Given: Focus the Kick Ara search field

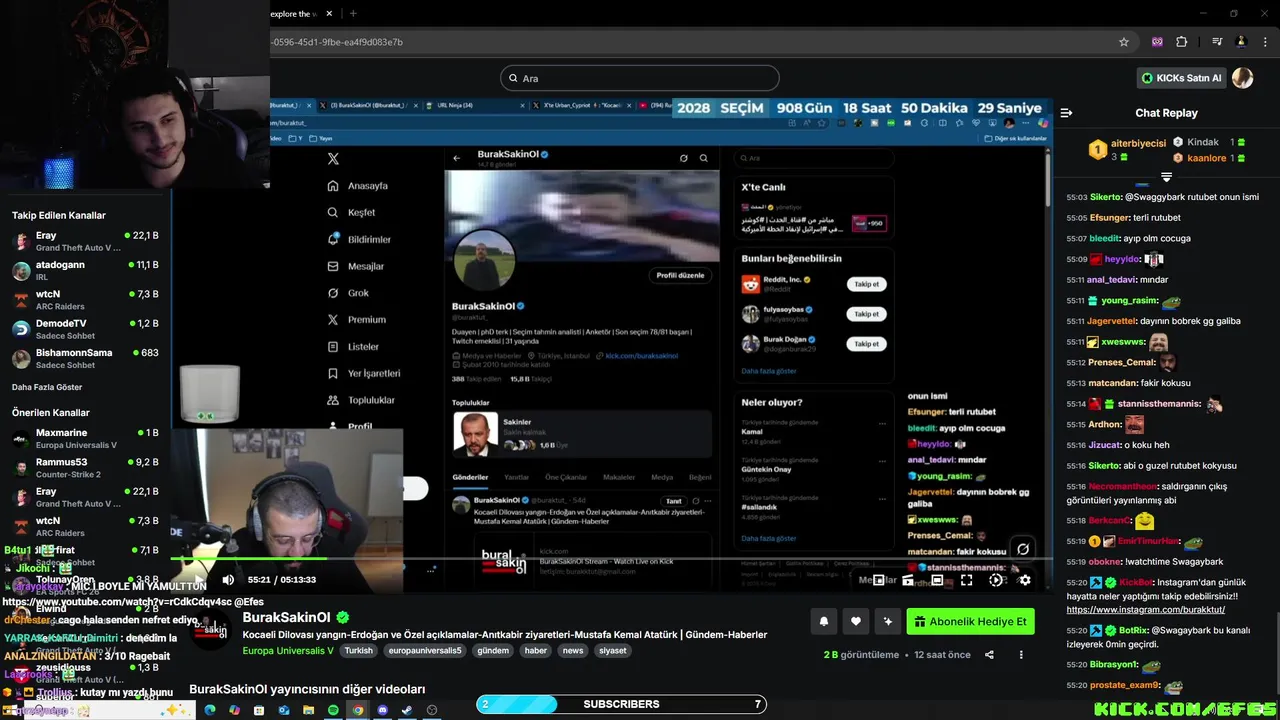Looking at the screenshot, I should 640,78.
